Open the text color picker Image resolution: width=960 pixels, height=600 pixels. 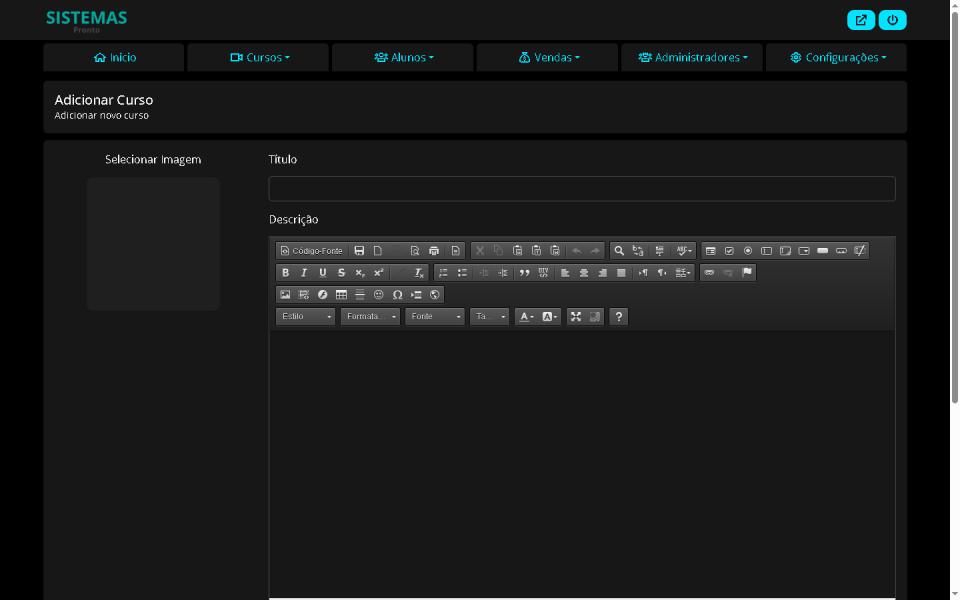pos(526,317)
